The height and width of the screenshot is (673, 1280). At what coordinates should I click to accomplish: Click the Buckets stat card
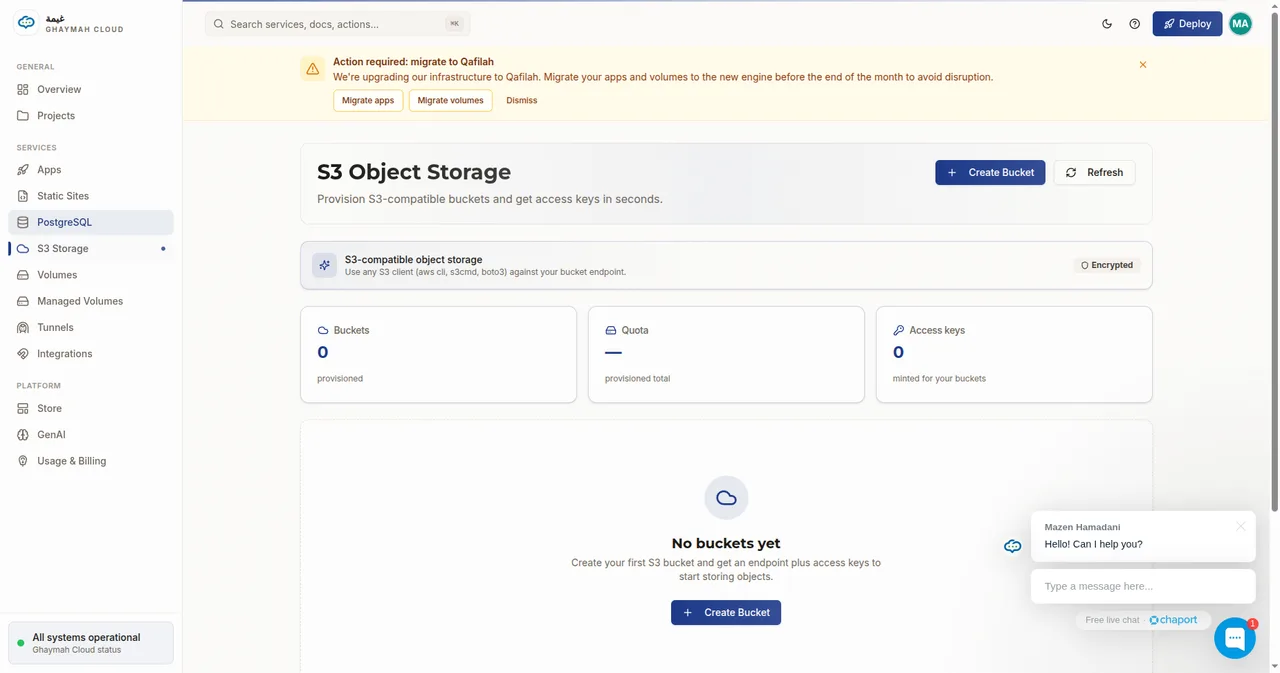click(438, 355)
